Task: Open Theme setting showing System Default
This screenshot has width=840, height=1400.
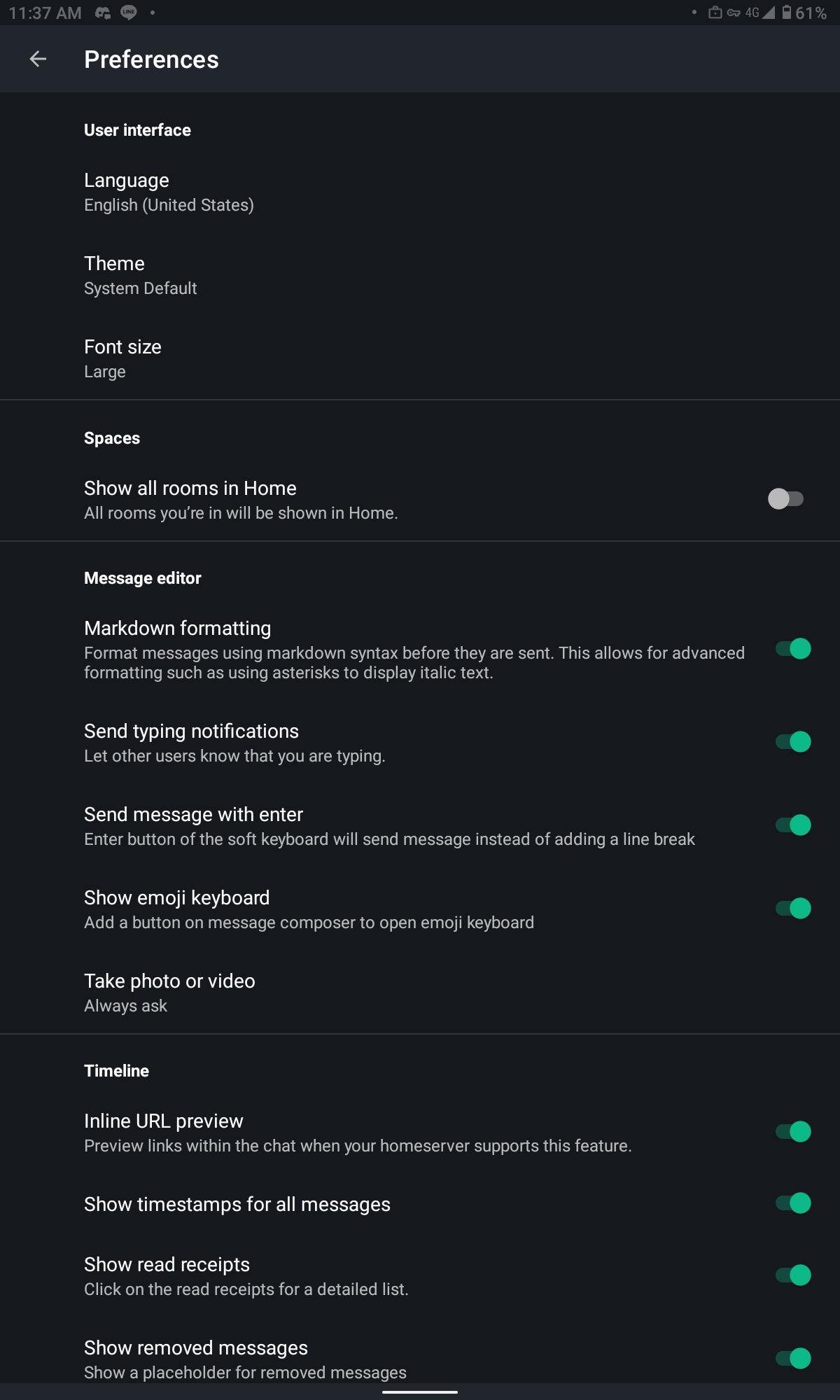Action: pyautogui.click(x=420, y=275)
